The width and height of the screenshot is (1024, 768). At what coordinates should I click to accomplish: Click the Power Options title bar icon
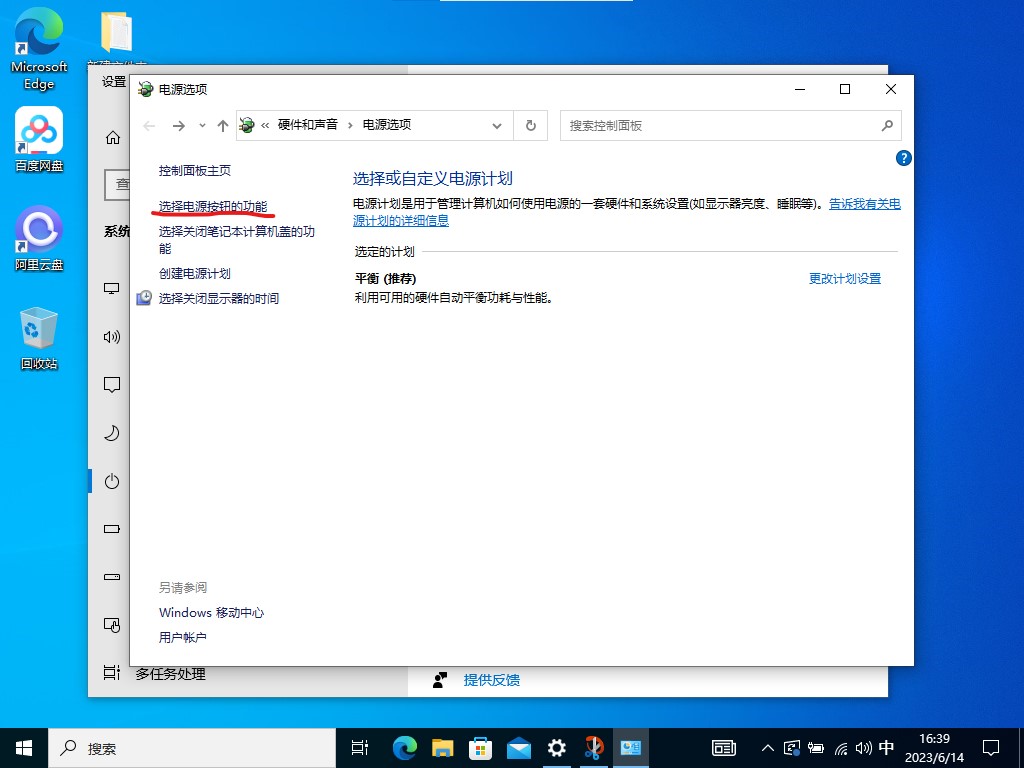[146, 89]
